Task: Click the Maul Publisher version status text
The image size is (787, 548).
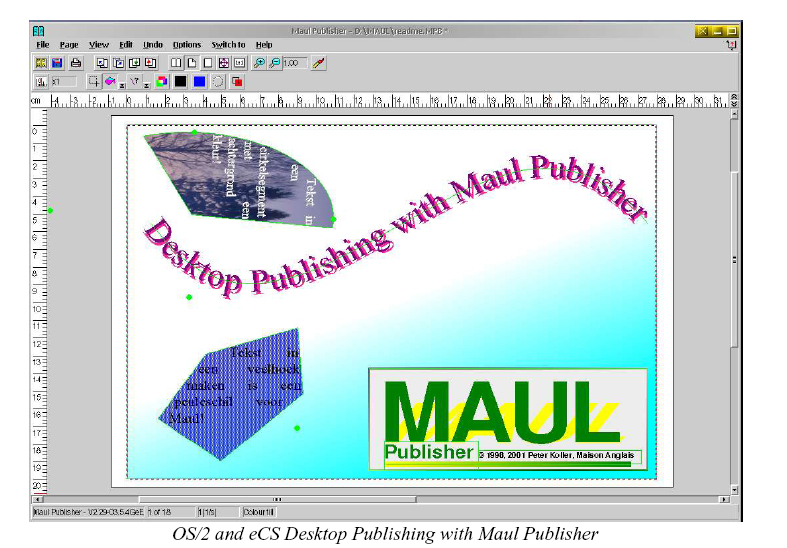Action: coord(88,512)
